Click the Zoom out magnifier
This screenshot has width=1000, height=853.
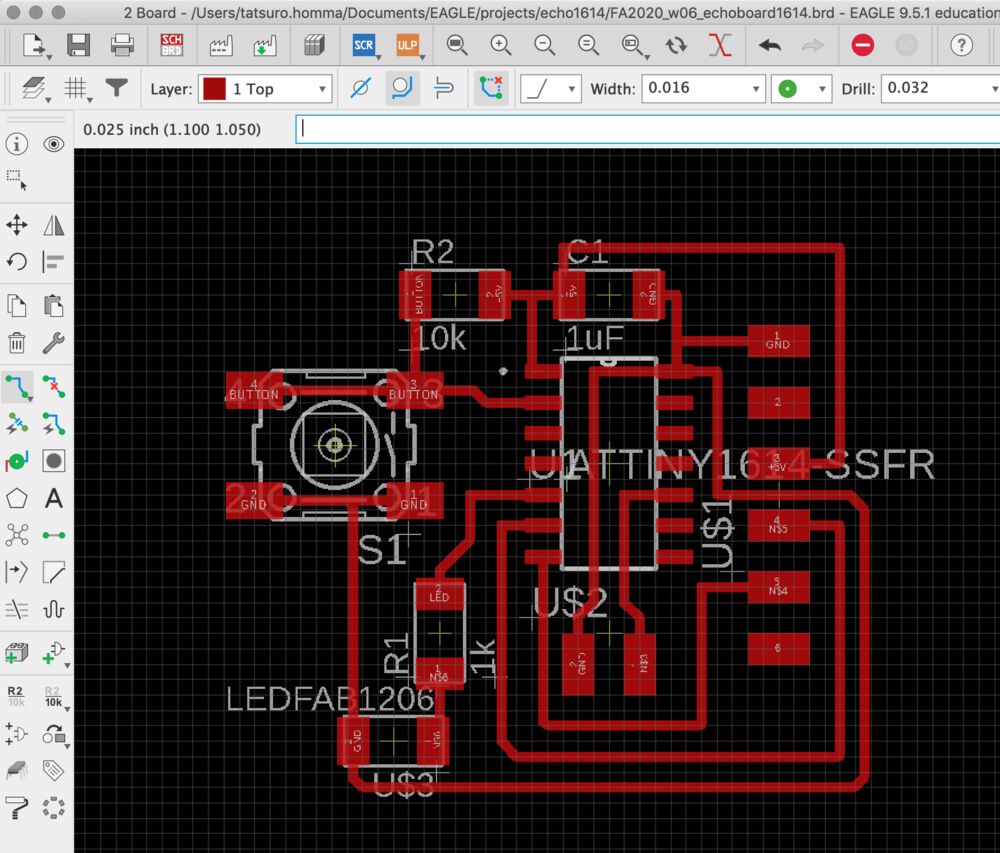[544, 45]
